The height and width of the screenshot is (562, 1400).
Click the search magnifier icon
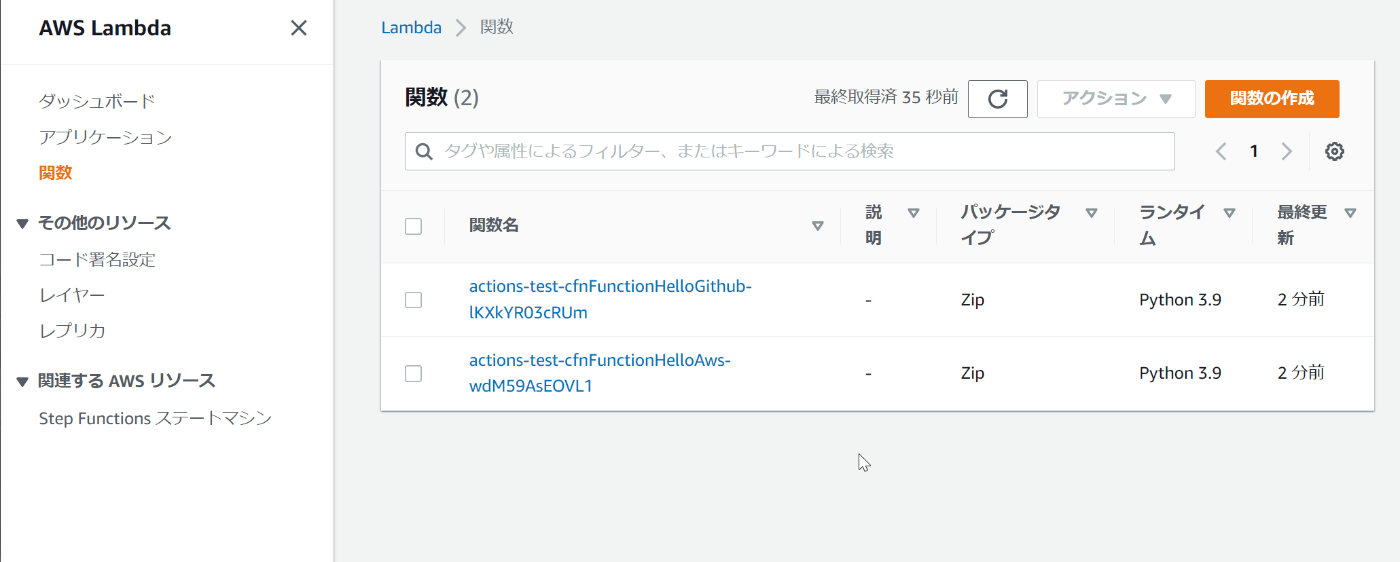pos(424,151)
